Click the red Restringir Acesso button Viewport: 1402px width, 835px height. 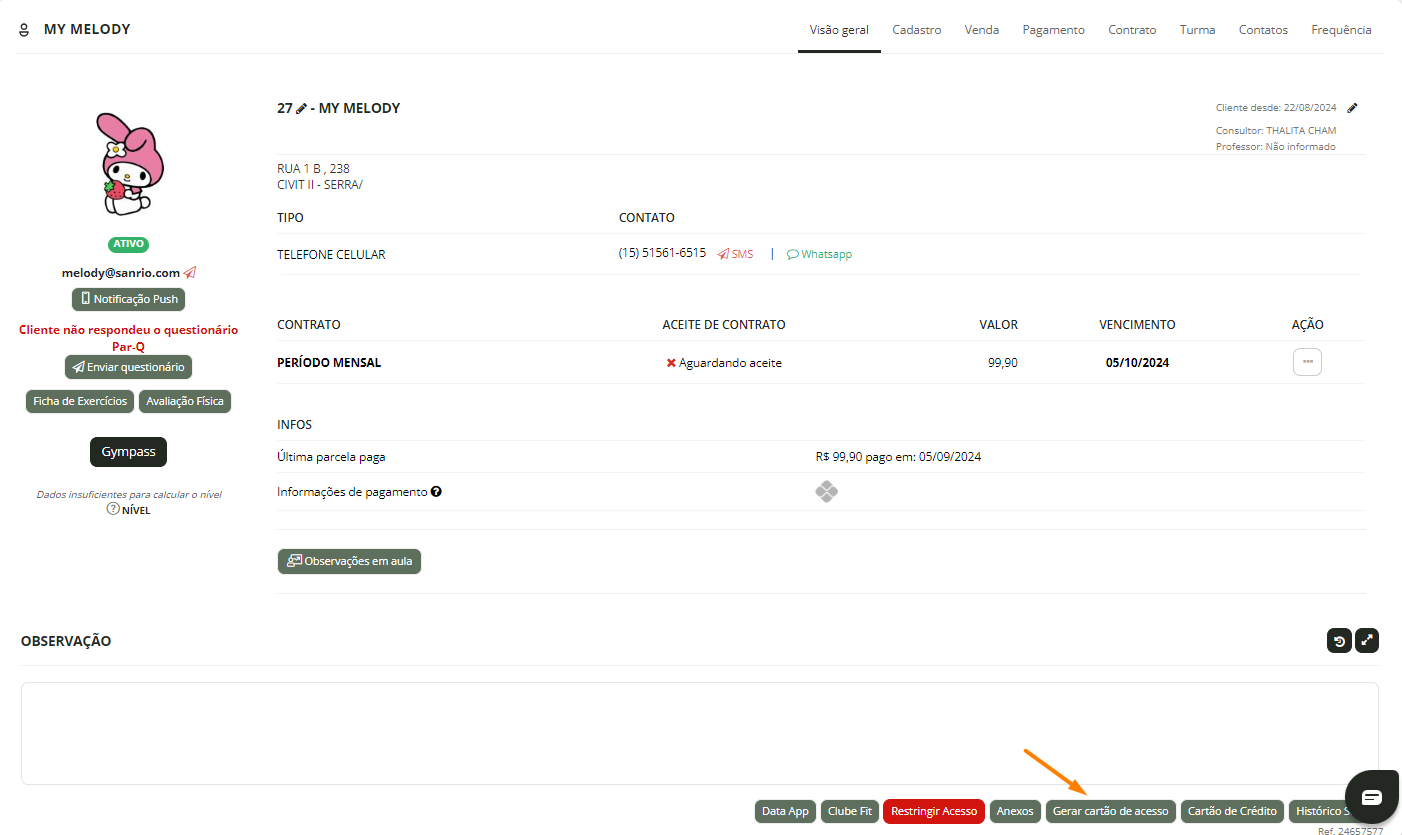tap(934, 811)
